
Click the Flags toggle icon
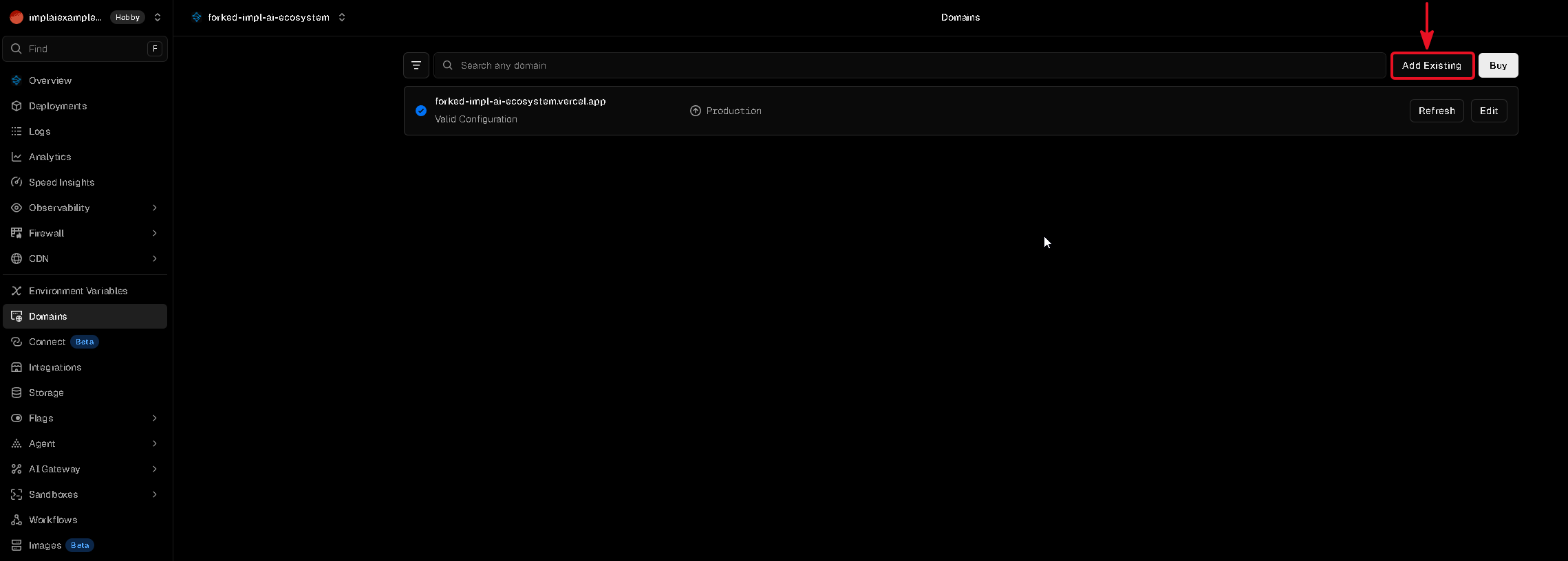pyautogui.click(x=17, y=418)
